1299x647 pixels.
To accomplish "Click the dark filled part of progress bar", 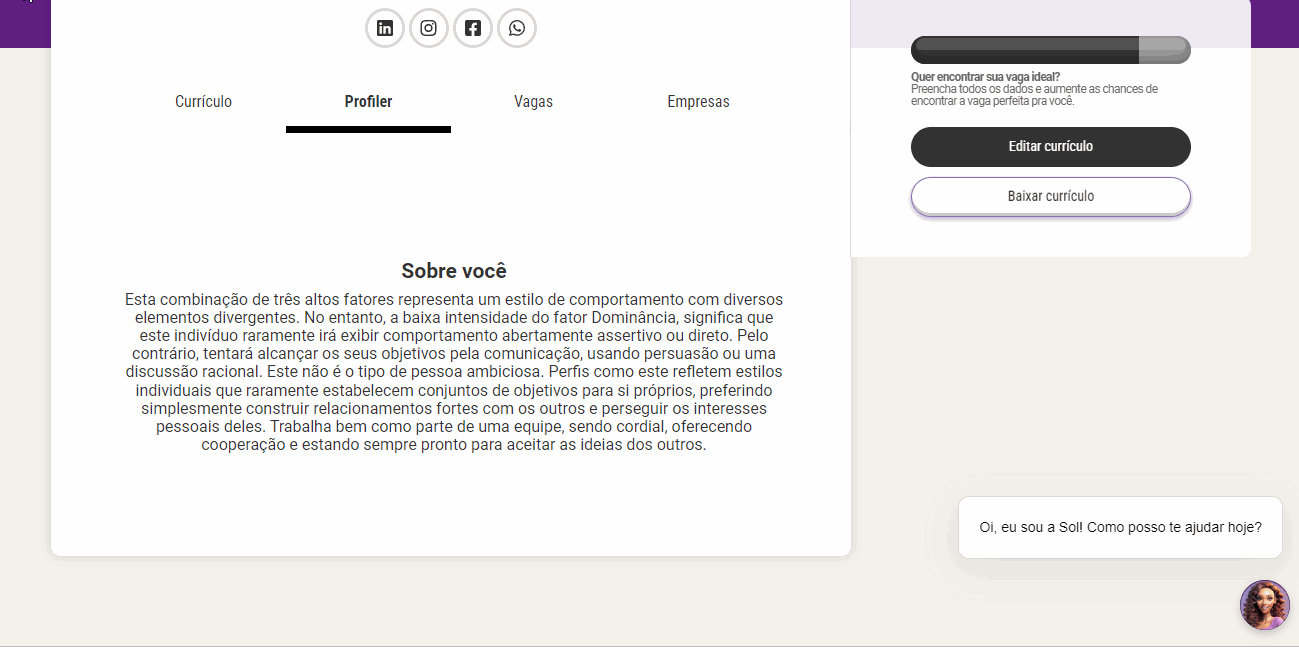I will tap(1025, 50).
